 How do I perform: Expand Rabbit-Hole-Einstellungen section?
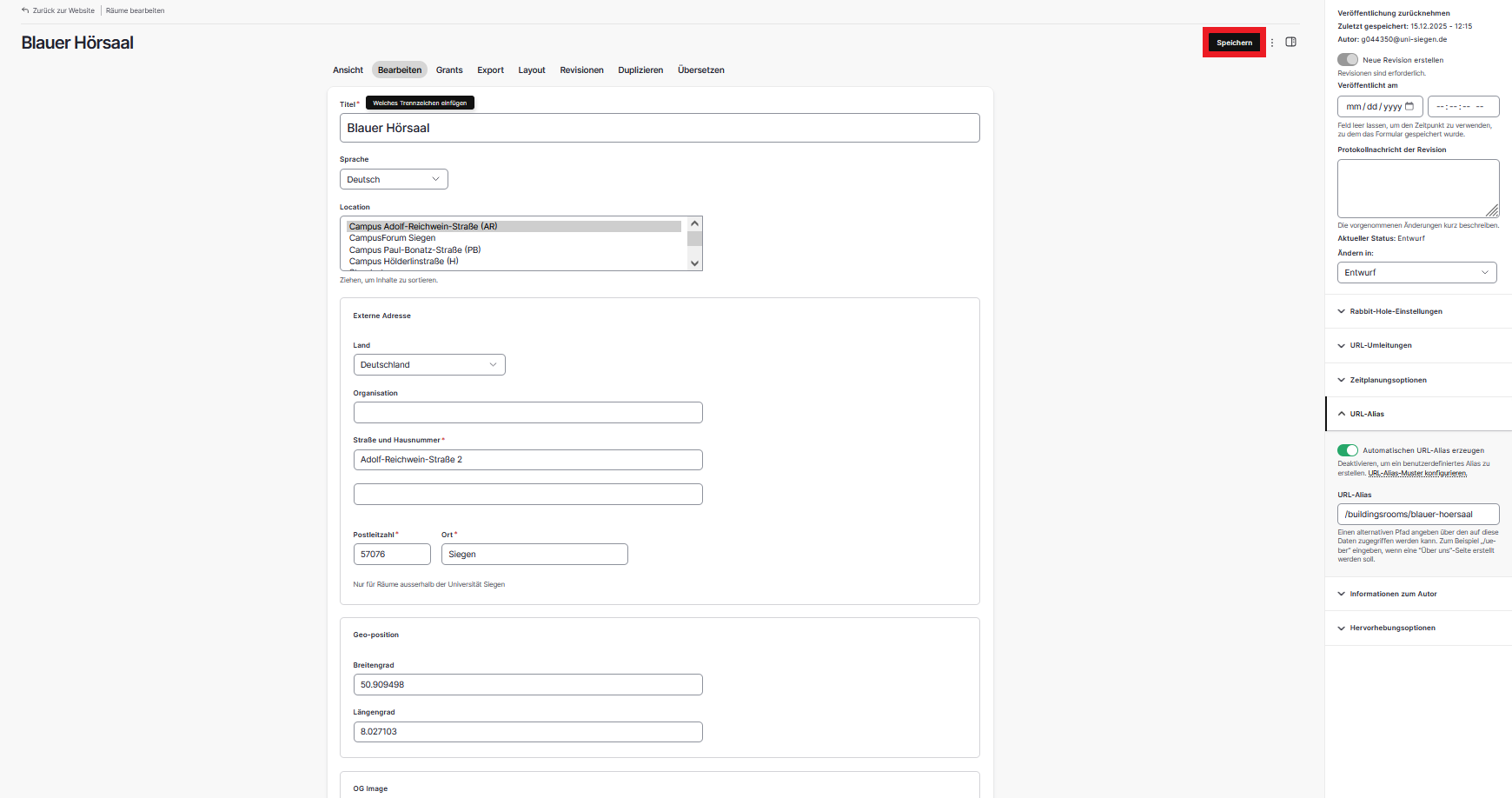(x=1396, y=311)
